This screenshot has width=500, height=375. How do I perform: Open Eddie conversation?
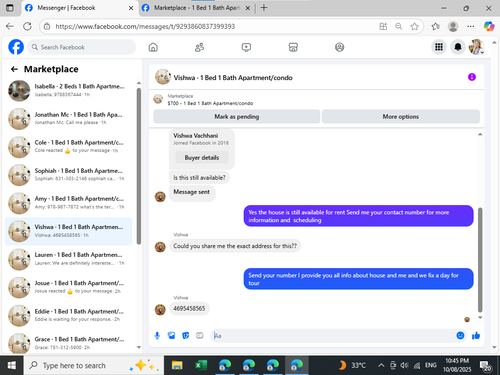(69, 315)
